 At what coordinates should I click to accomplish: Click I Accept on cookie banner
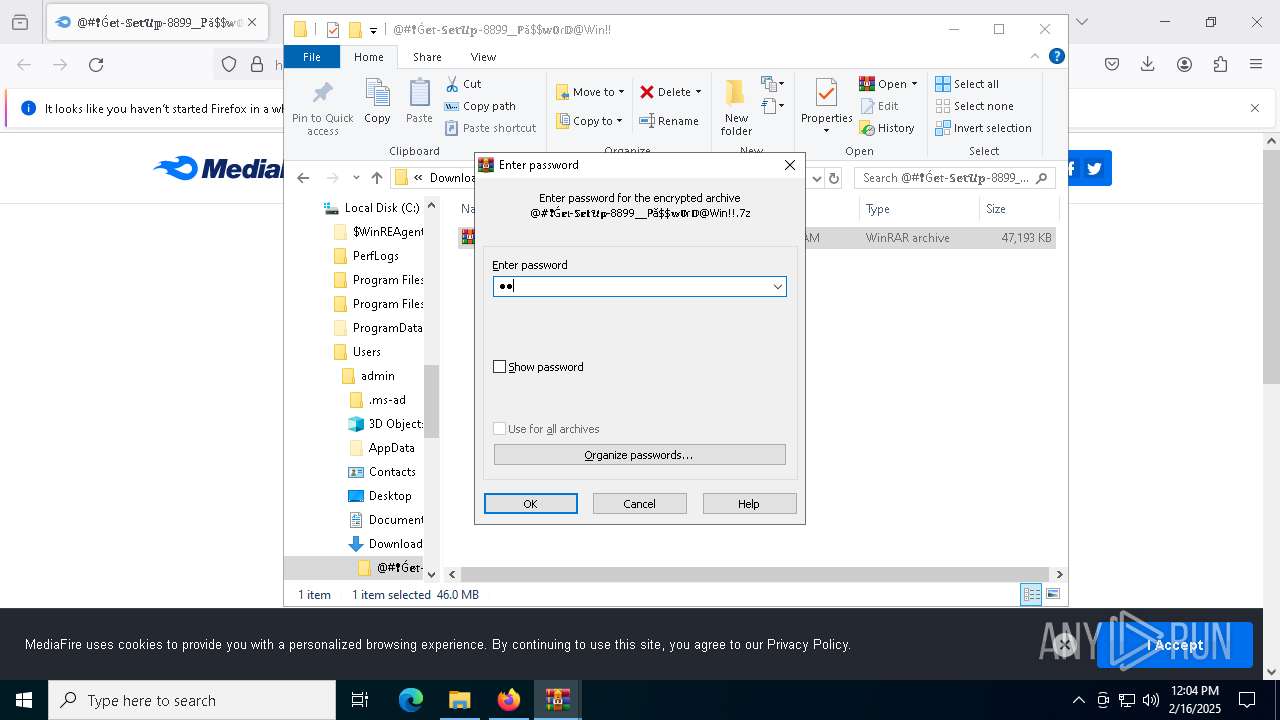click(x=1175, y=645)
